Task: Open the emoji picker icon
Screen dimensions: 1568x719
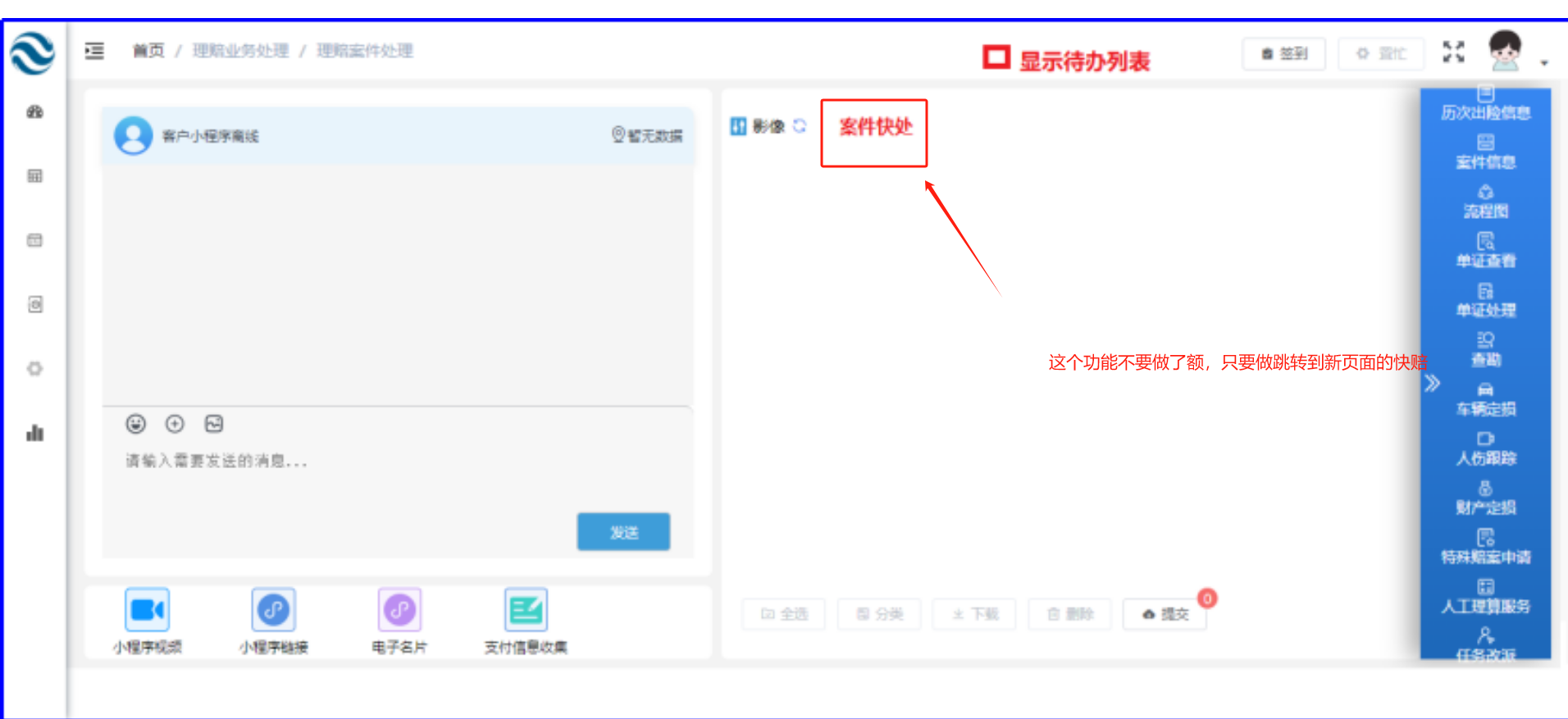Action: tap(135, 424)
